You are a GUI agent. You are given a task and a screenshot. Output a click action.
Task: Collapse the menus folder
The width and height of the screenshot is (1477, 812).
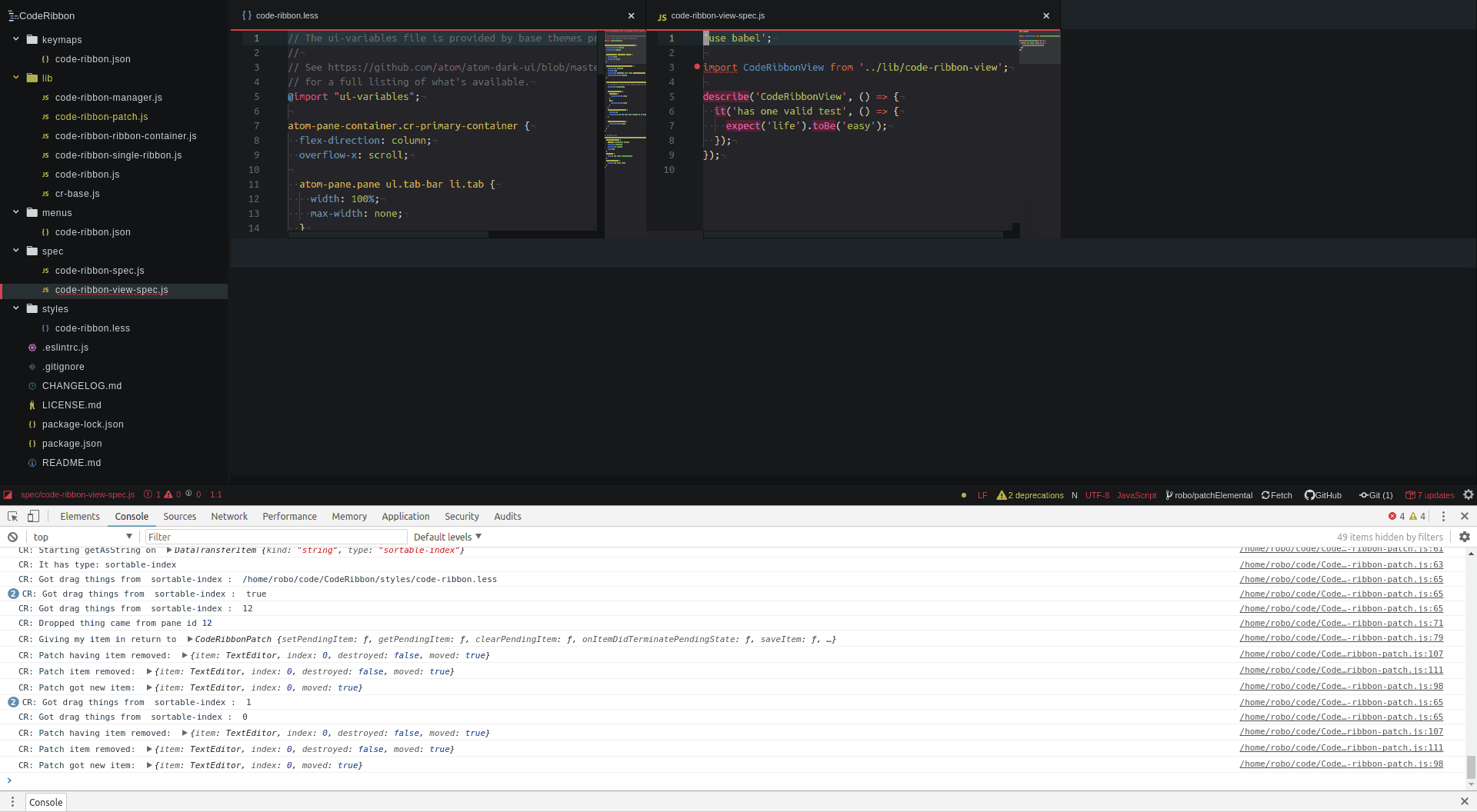point(15,212)
